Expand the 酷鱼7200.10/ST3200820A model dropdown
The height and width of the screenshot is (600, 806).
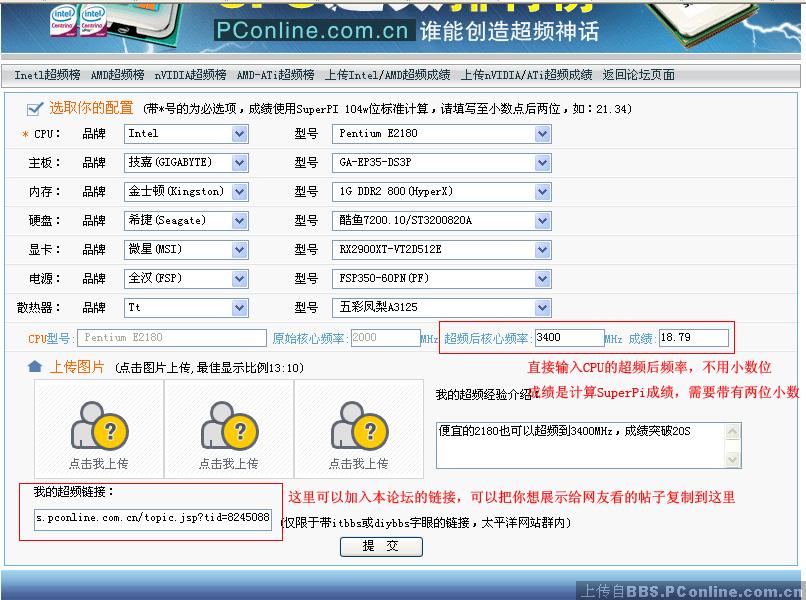(442, 221)
